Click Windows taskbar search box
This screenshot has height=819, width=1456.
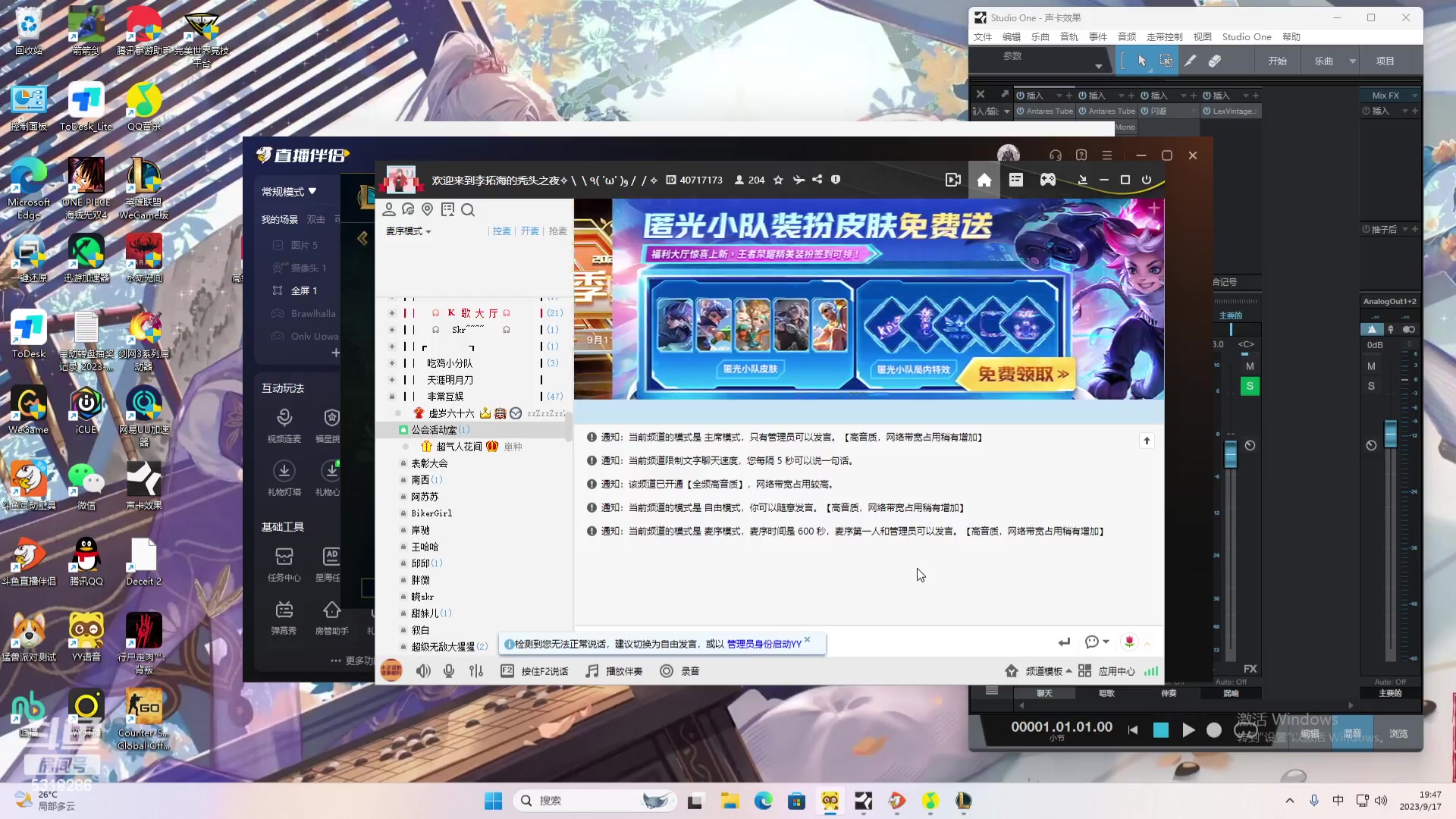pos(596,801)
